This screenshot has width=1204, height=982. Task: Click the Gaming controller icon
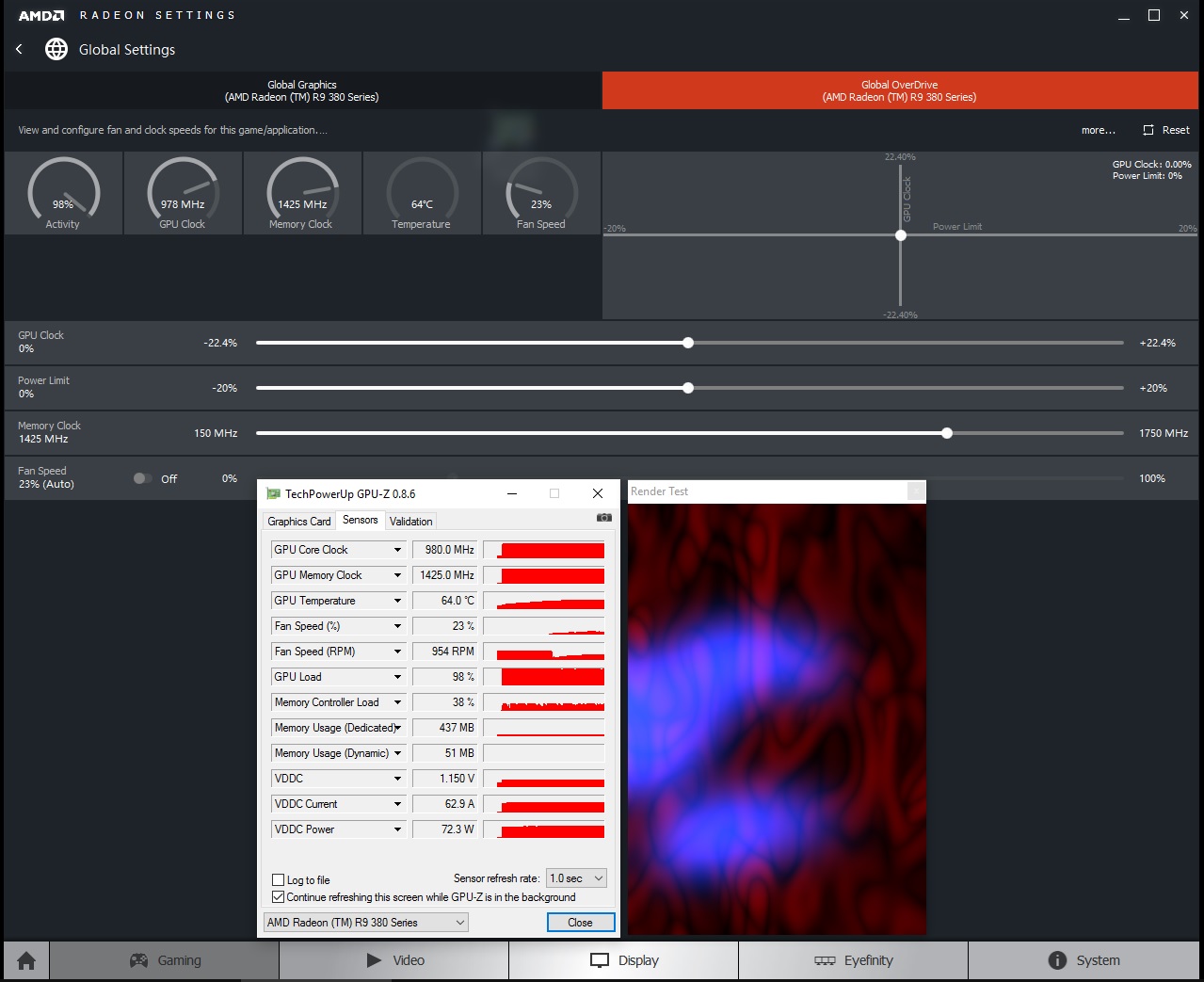point(138,960)
